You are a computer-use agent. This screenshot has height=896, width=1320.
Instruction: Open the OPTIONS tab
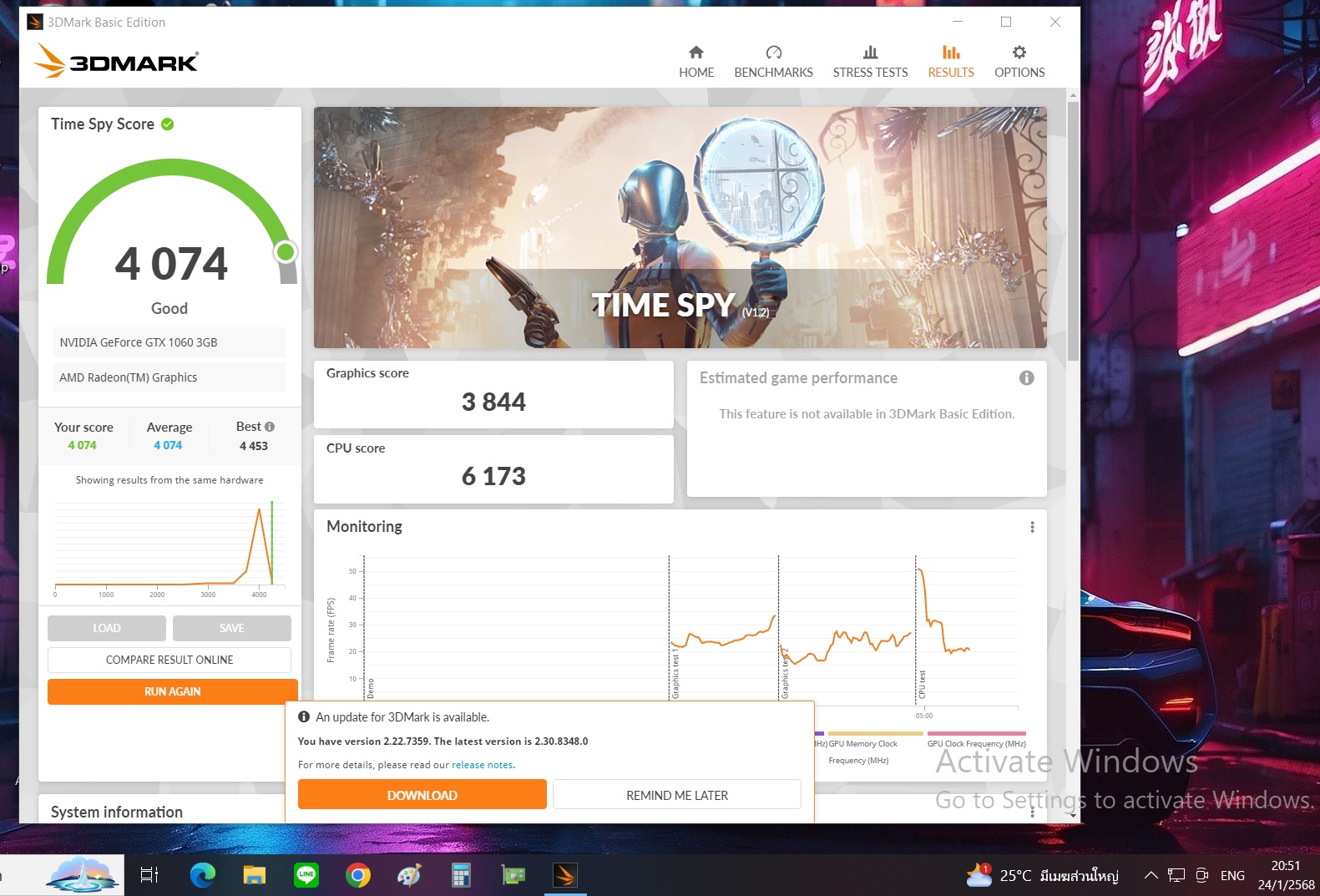(x=1019, y=62)
